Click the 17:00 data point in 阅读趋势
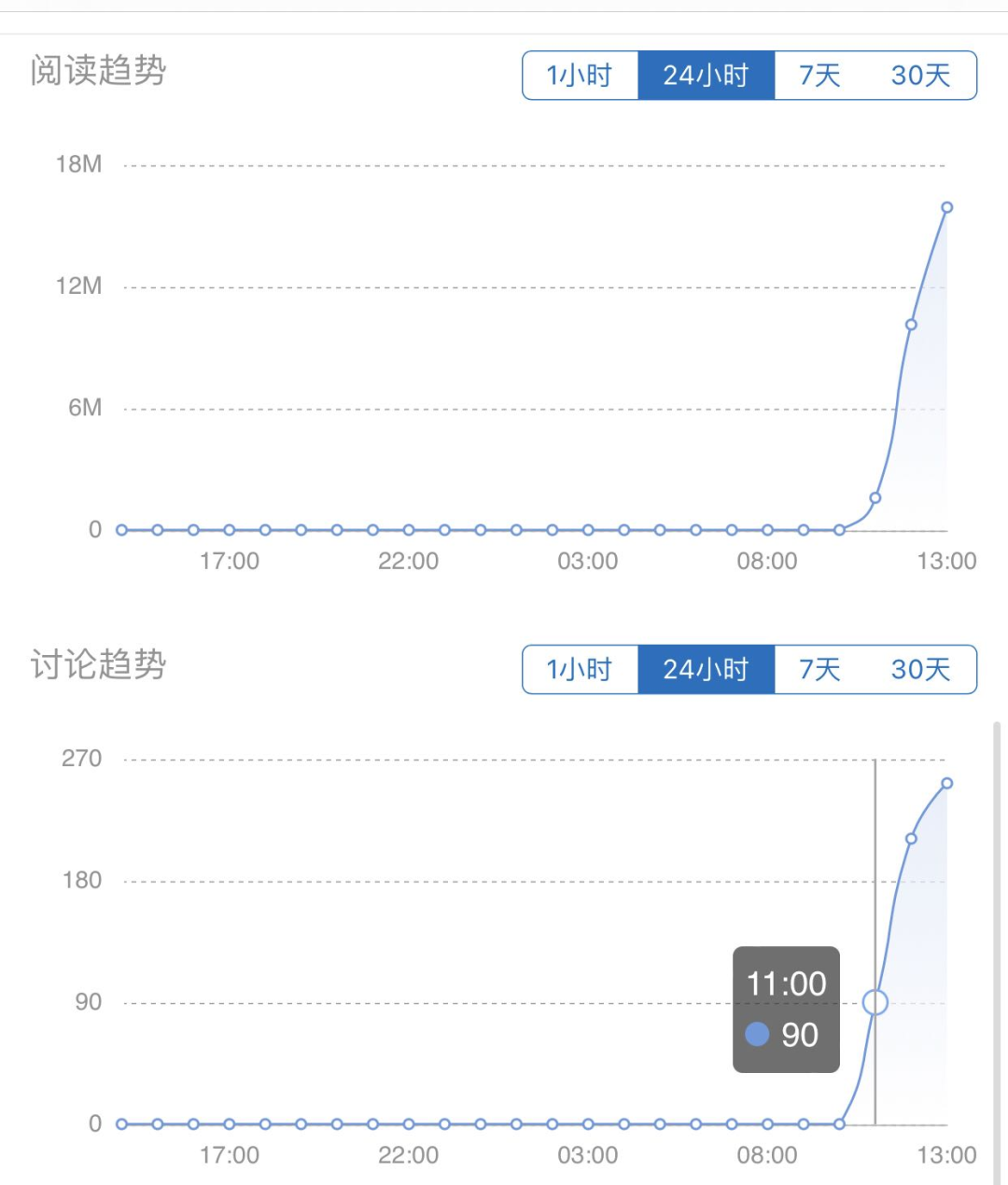 point(230,530)
